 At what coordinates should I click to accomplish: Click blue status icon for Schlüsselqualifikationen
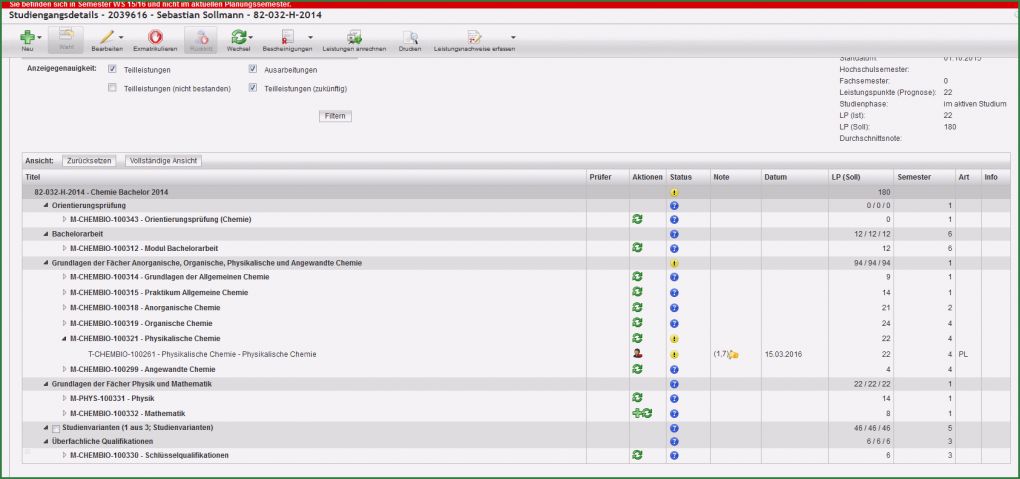(x=674, y=456)
